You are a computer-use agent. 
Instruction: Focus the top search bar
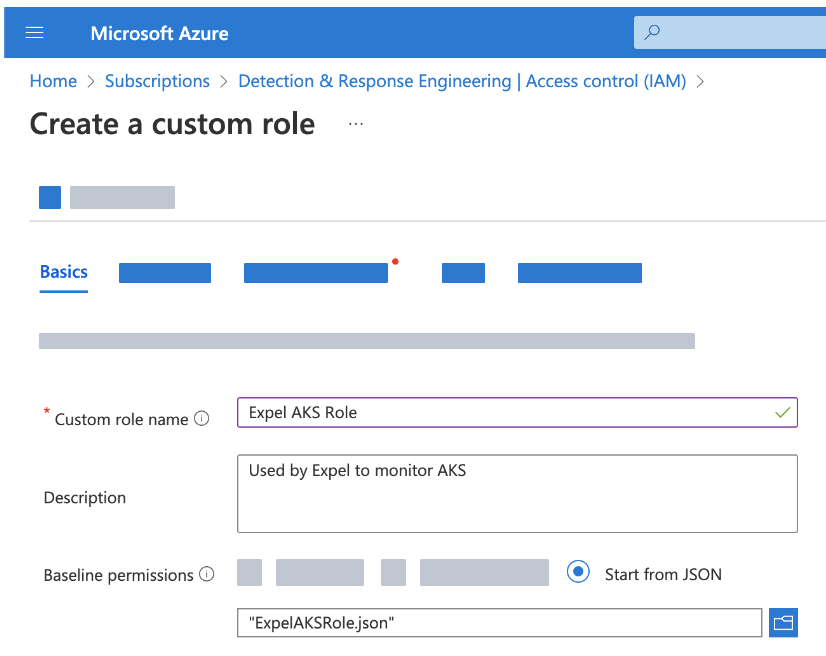[730, 33]
